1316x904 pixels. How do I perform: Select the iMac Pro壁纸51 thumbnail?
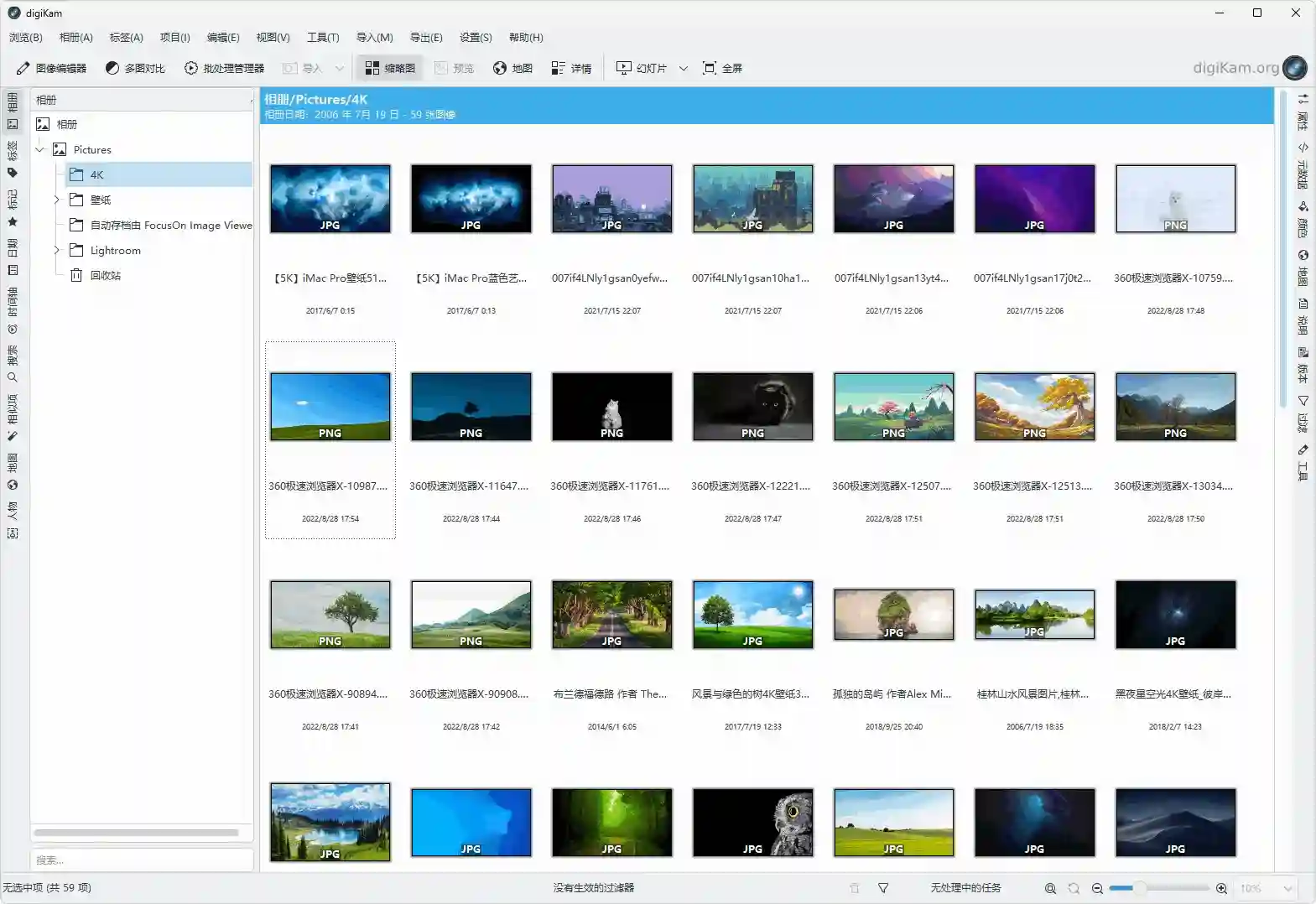click(x=330, y=199)
